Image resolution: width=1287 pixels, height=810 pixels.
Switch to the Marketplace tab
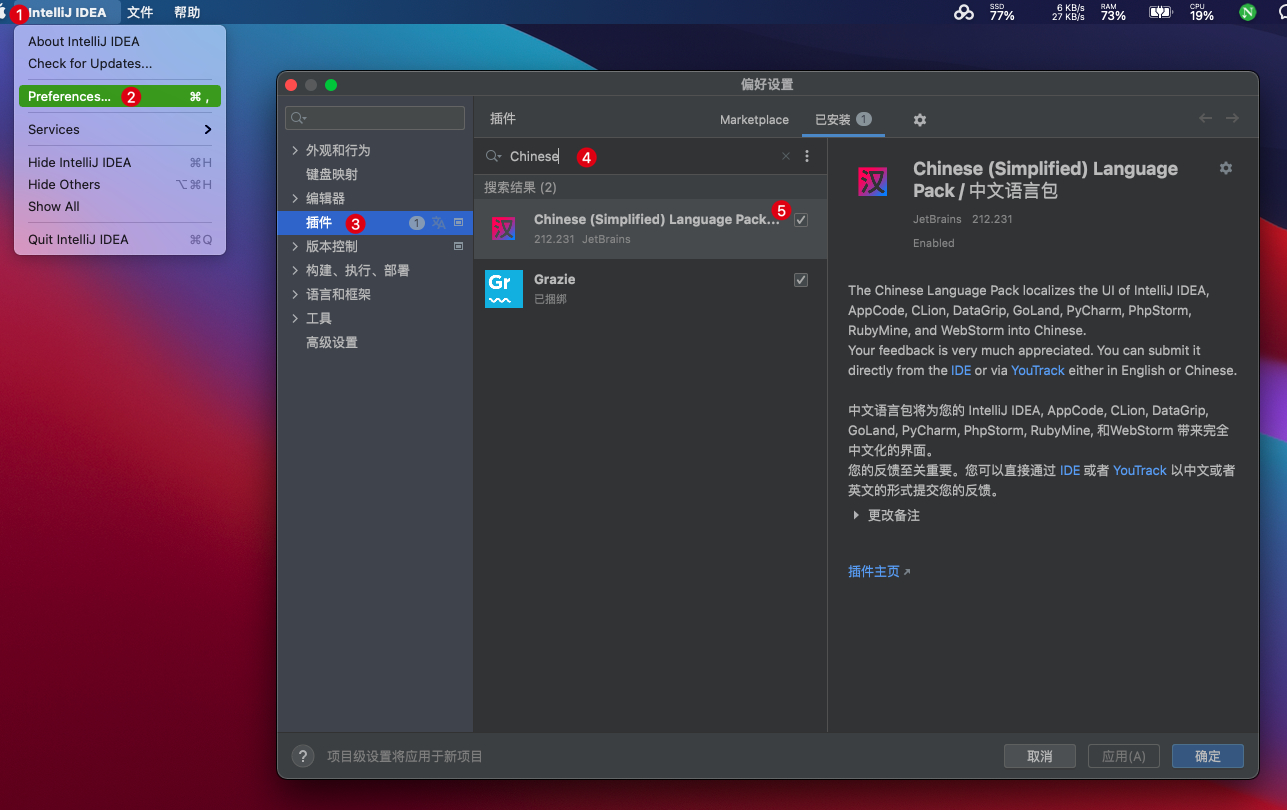754,120
